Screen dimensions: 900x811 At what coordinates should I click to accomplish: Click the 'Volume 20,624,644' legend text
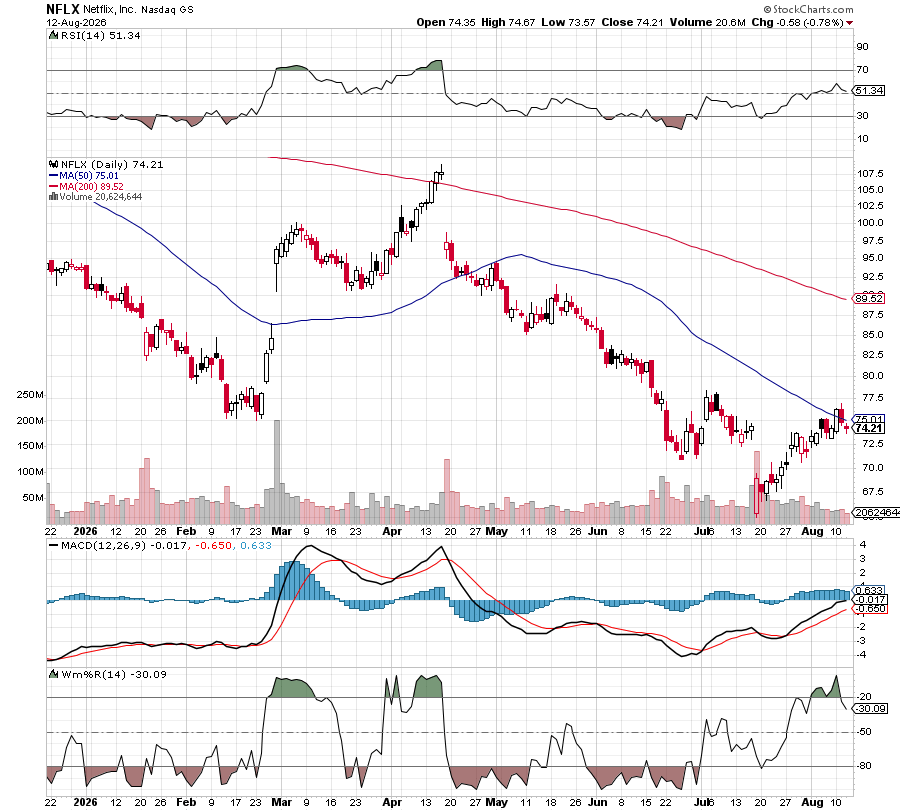coord(100,196)
